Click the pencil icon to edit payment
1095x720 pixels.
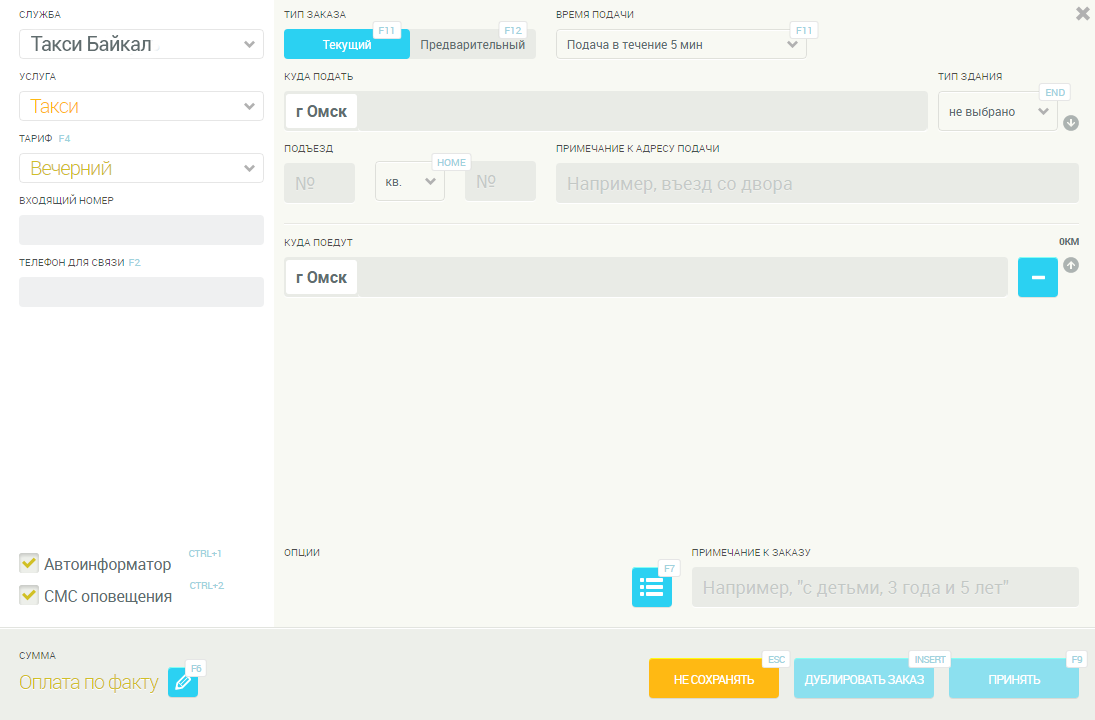[183, 682]
